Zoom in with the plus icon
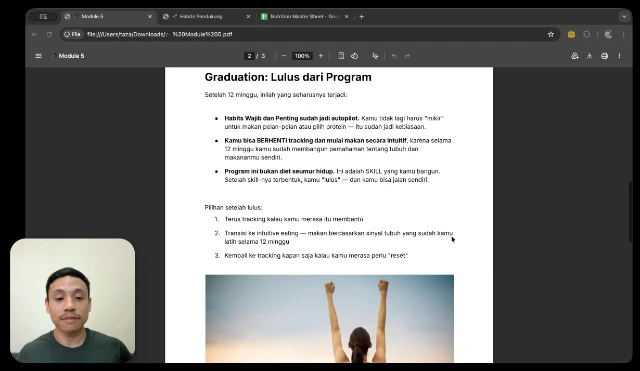 tap(321, 56)
